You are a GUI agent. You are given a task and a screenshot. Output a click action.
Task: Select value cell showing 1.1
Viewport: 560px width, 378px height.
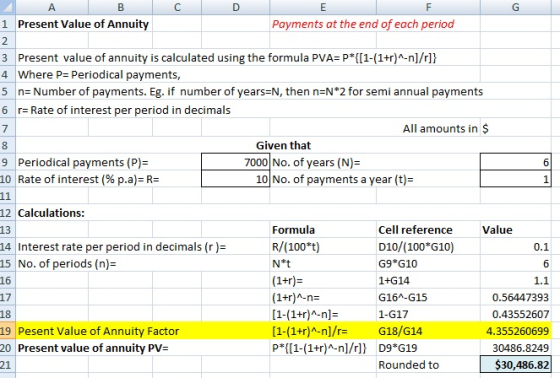[516, 280]
